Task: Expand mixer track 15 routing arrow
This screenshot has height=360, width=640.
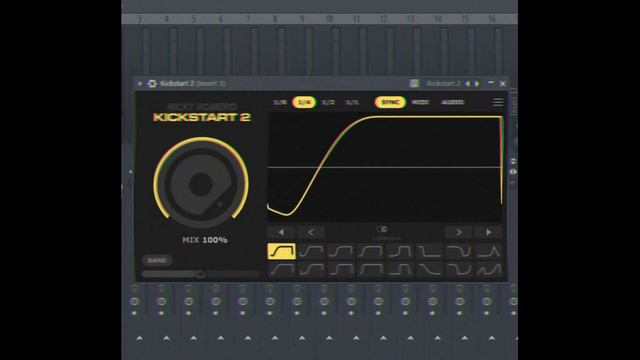Action: coord(465,338)
